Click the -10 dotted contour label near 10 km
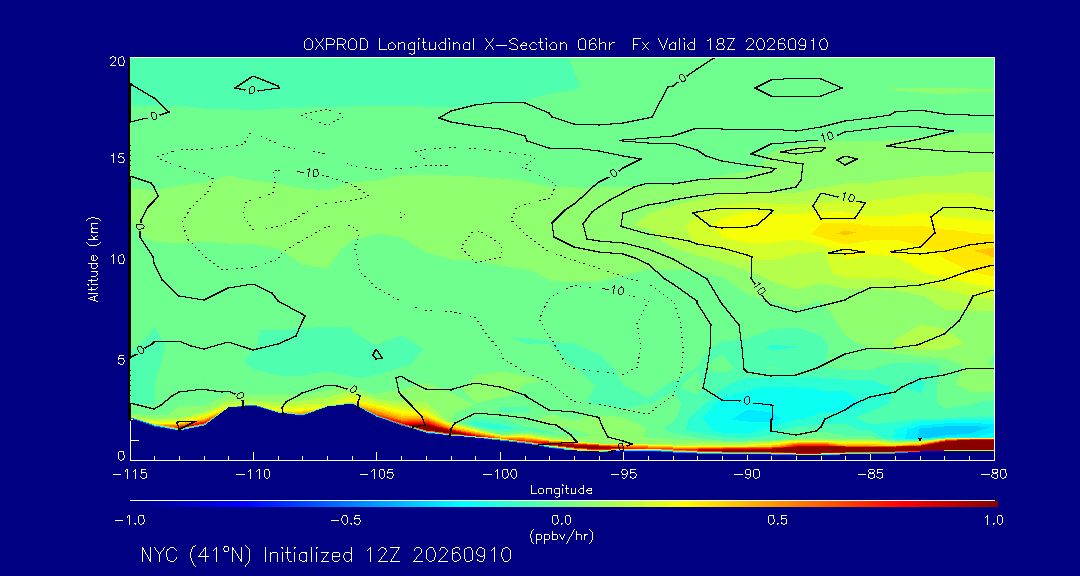The height and width of the screenshot is (576, 1080). pyautogui.click(x=613, y=291)
